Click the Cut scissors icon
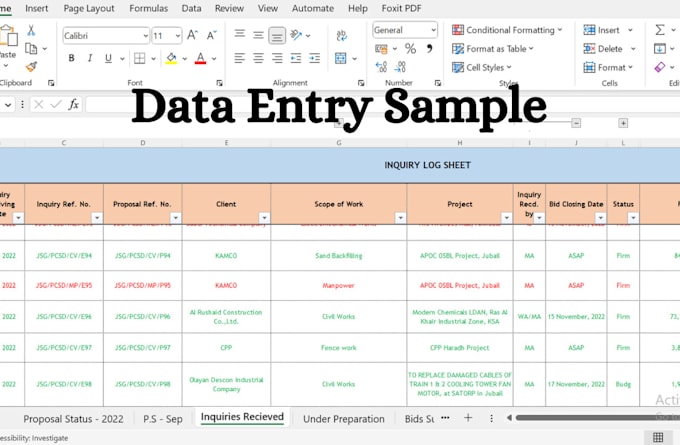Viewport: 680px width, 445px height. [31, 30]
